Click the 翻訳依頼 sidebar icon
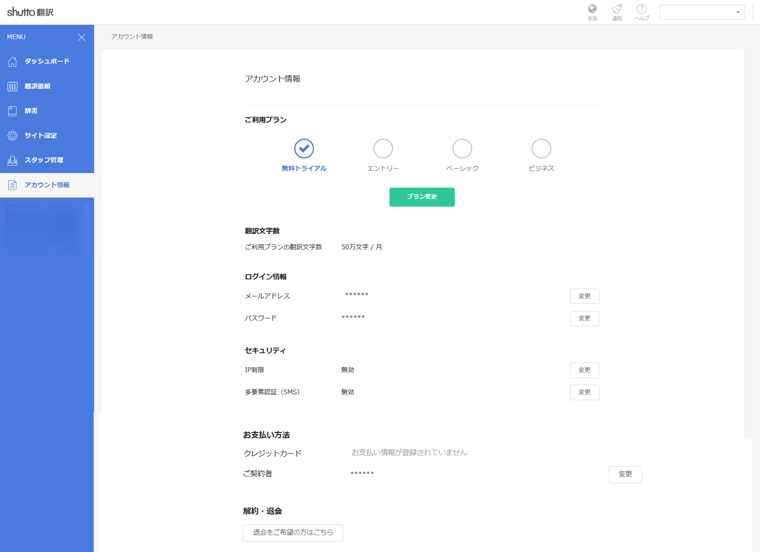Image resolution: width=780 pixels, height=552 pixels. click(x=12, y=87)
